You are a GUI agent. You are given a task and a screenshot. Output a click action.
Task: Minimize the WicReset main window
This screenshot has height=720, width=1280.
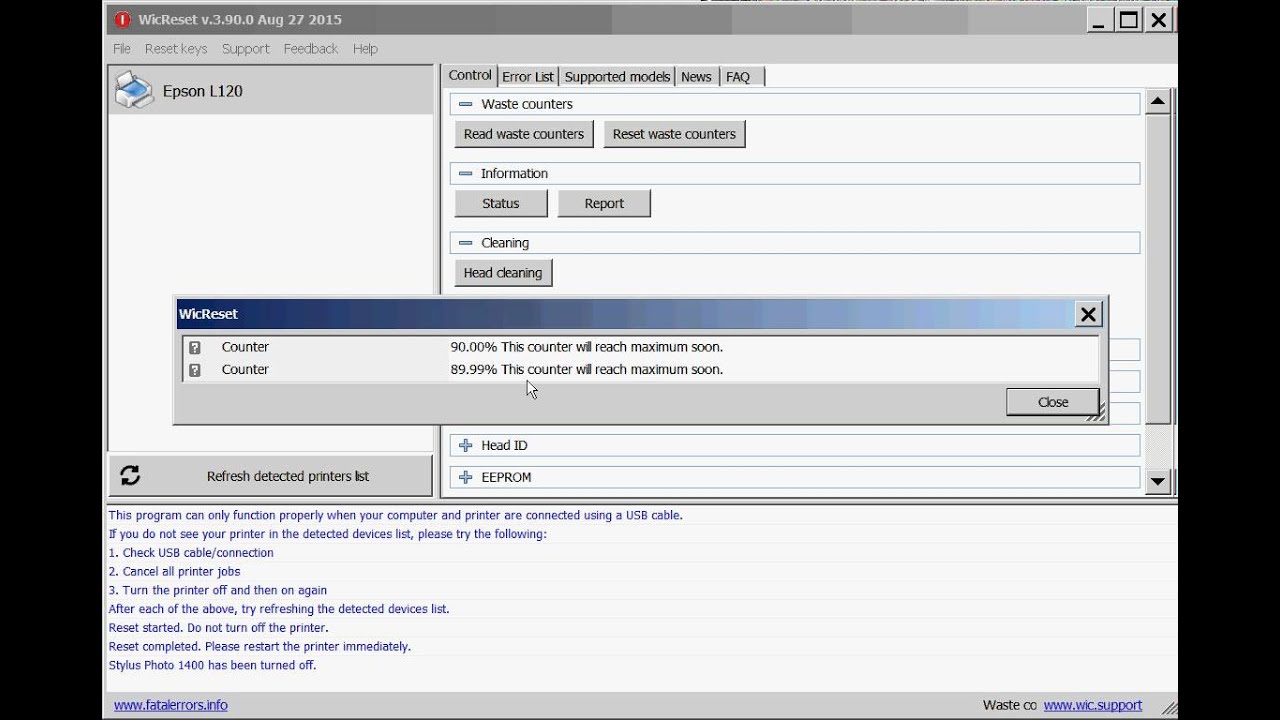point(1098,20)
